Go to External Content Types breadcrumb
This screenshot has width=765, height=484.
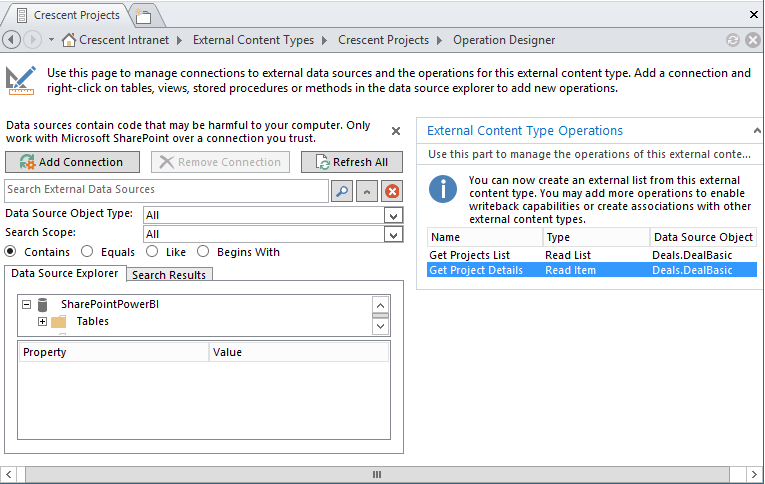point(253,40)
